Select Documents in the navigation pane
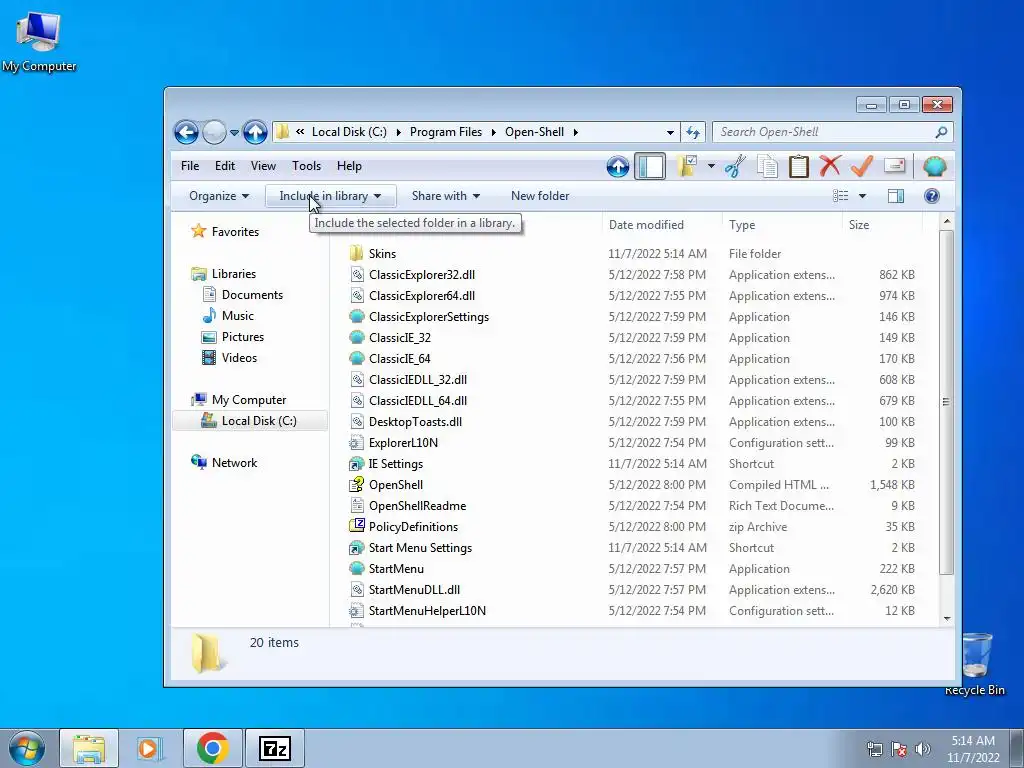The width and height of the screenshot is (1024, 768). [252, 295]
